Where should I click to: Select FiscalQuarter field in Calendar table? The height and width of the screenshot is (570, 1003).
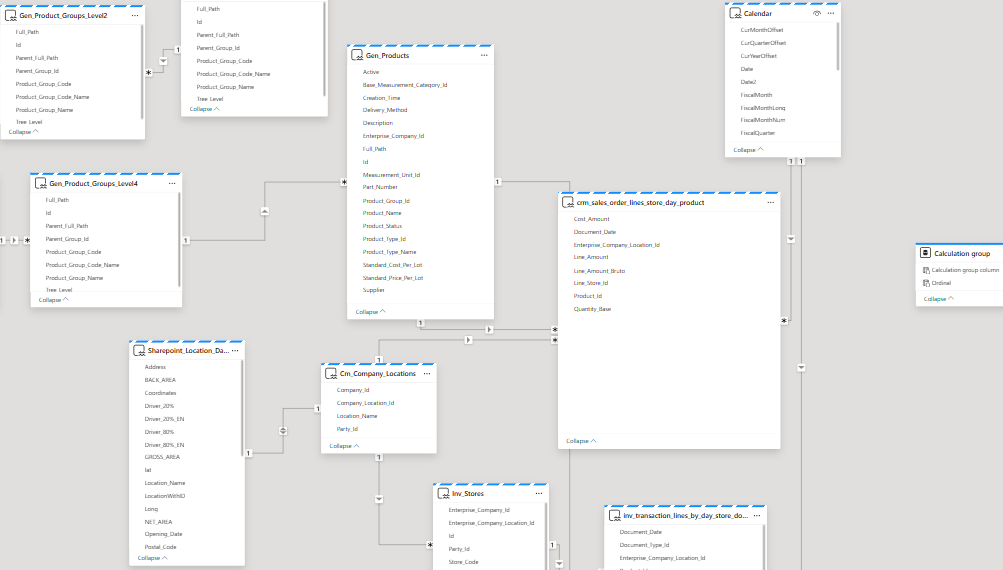[758, 133]
